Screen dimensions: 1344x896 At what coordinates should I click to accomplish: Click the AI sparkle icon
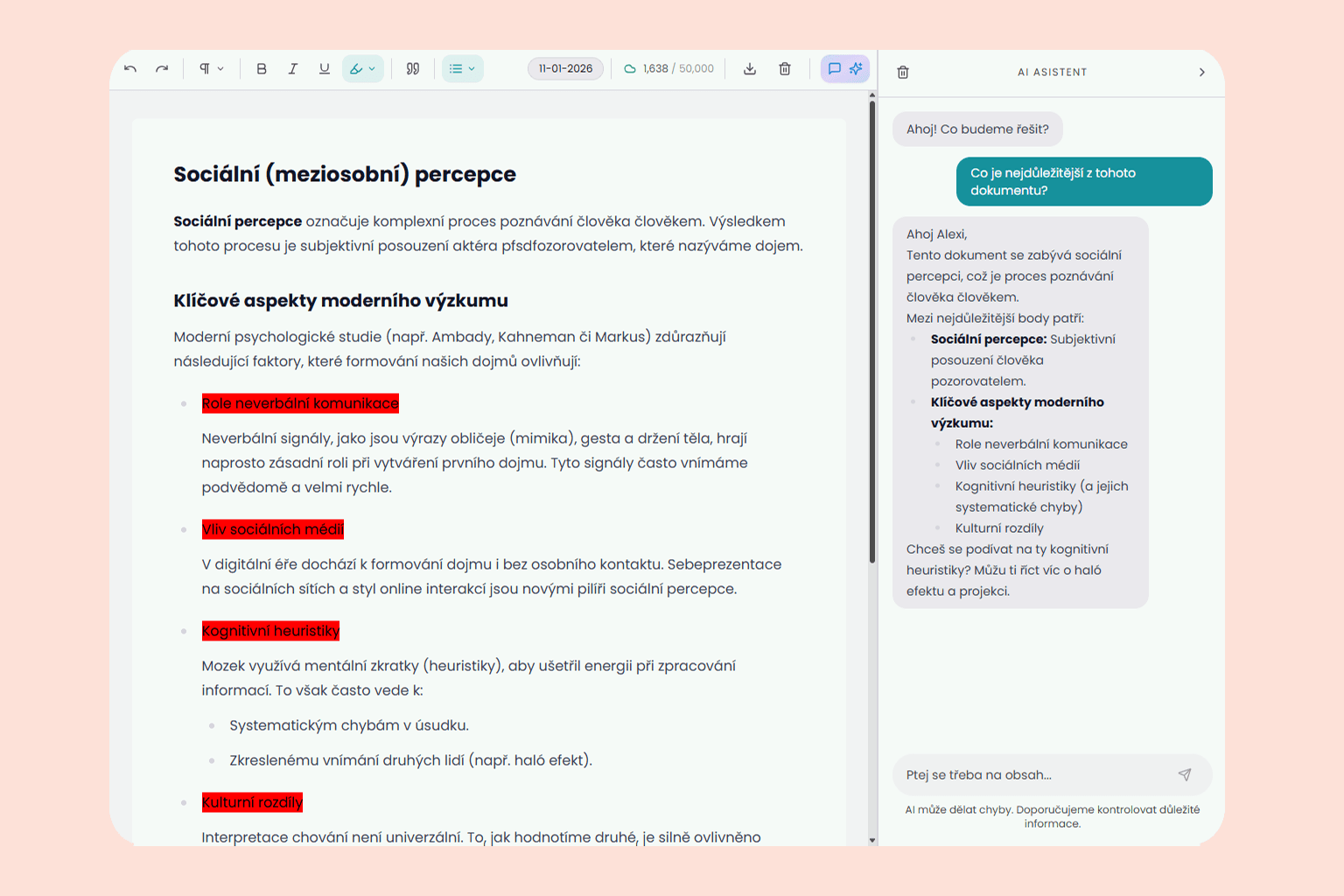coord(856,69)
